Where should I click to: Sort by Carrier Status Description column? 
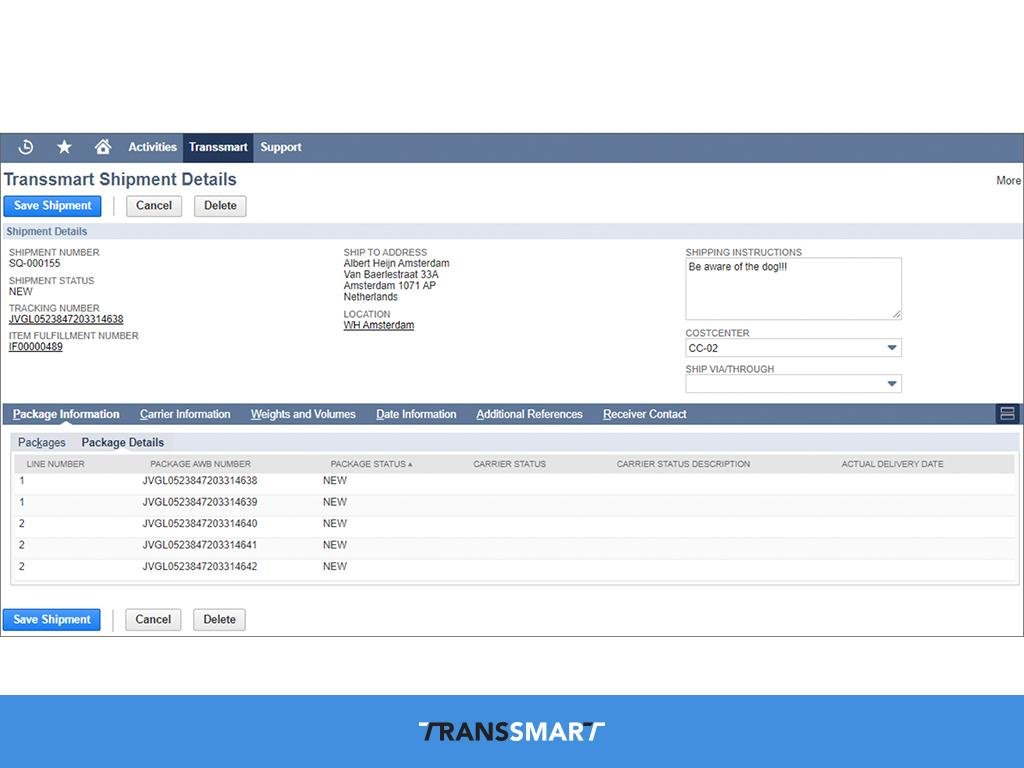coord(683,464)
